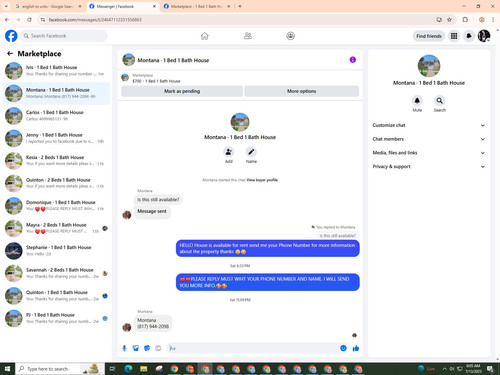This screenshot has height=375, width=500.
Task: Open browser extensions puzzle icon
Action: 465,20
